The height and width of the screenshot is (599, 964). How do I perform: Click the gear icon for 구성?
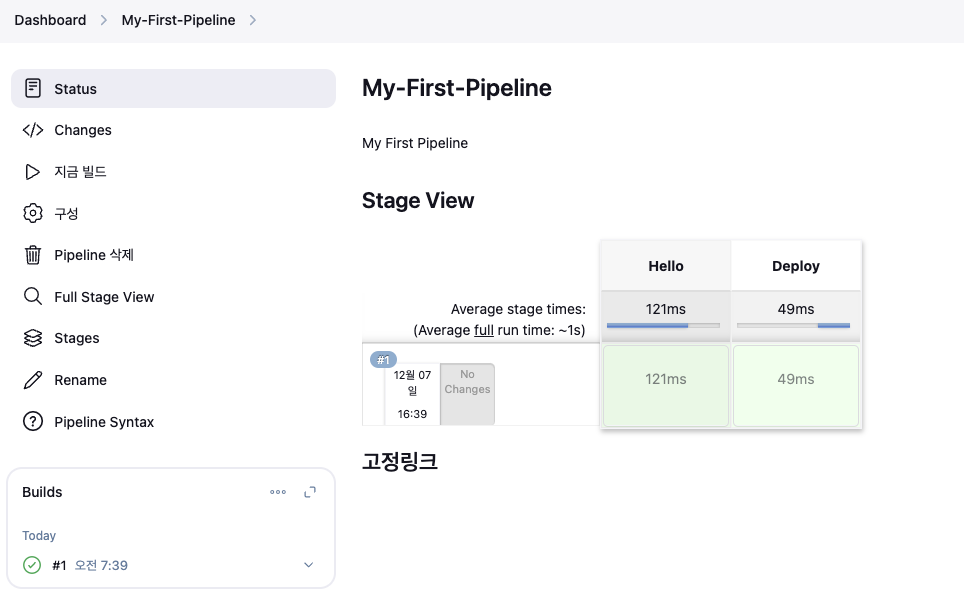point(33,213)
